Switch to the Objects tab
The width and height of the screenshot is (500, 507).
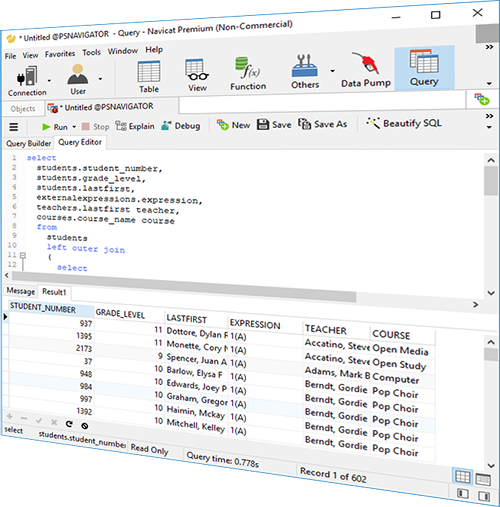pos(23,109)
